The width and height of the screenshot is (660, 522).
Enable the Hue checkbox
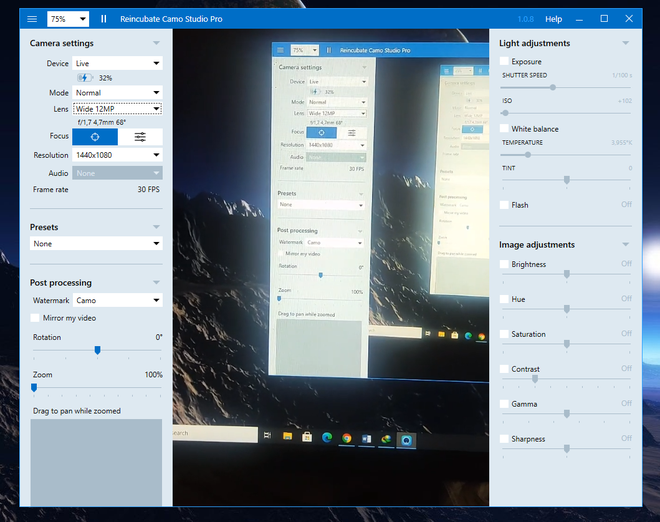click(504, 299)
